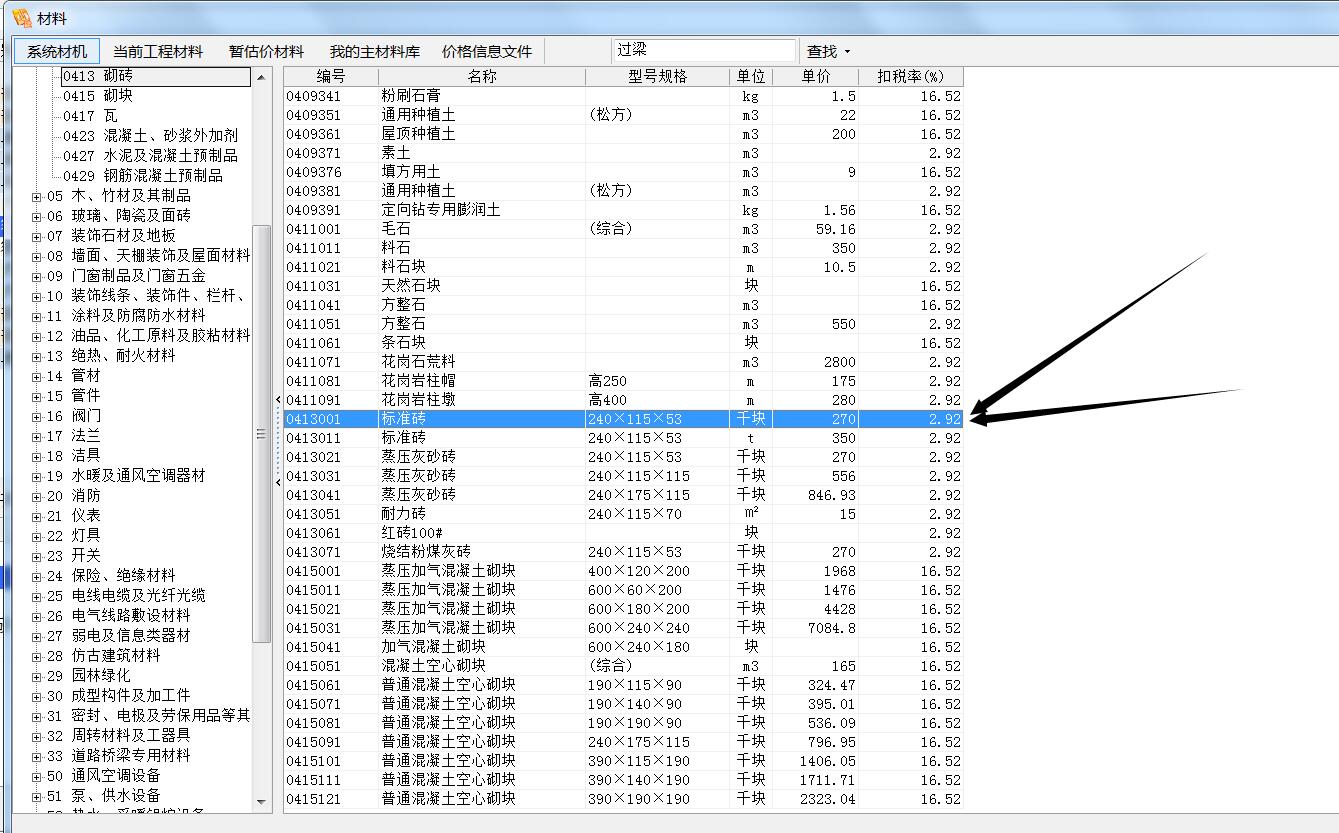
Task: Open the 暂估价材料 tab
Action: tap(266, 51)
